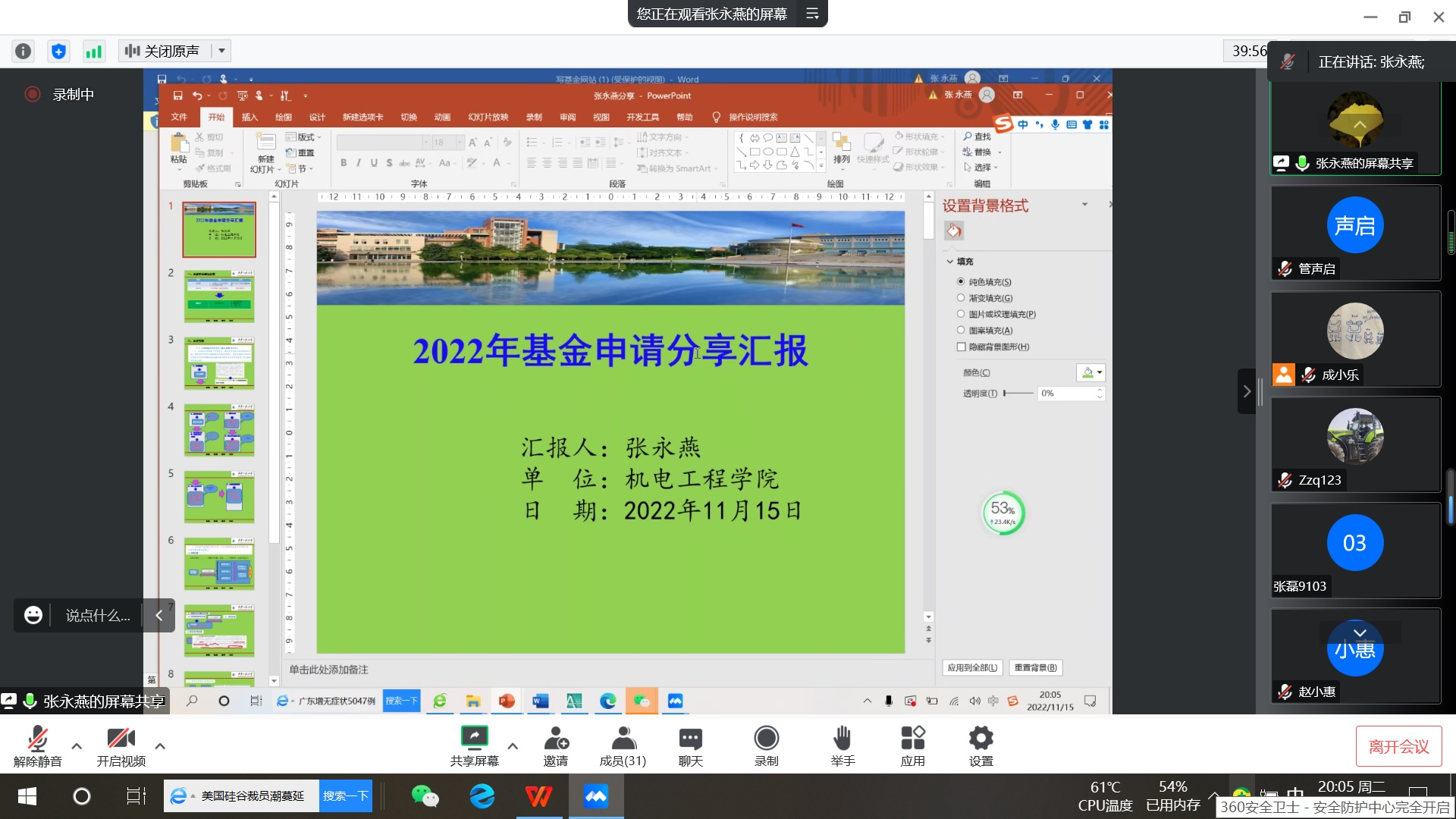
Task: Click the 解除静音 microphone icon
Action: click(x=37, y=739)
